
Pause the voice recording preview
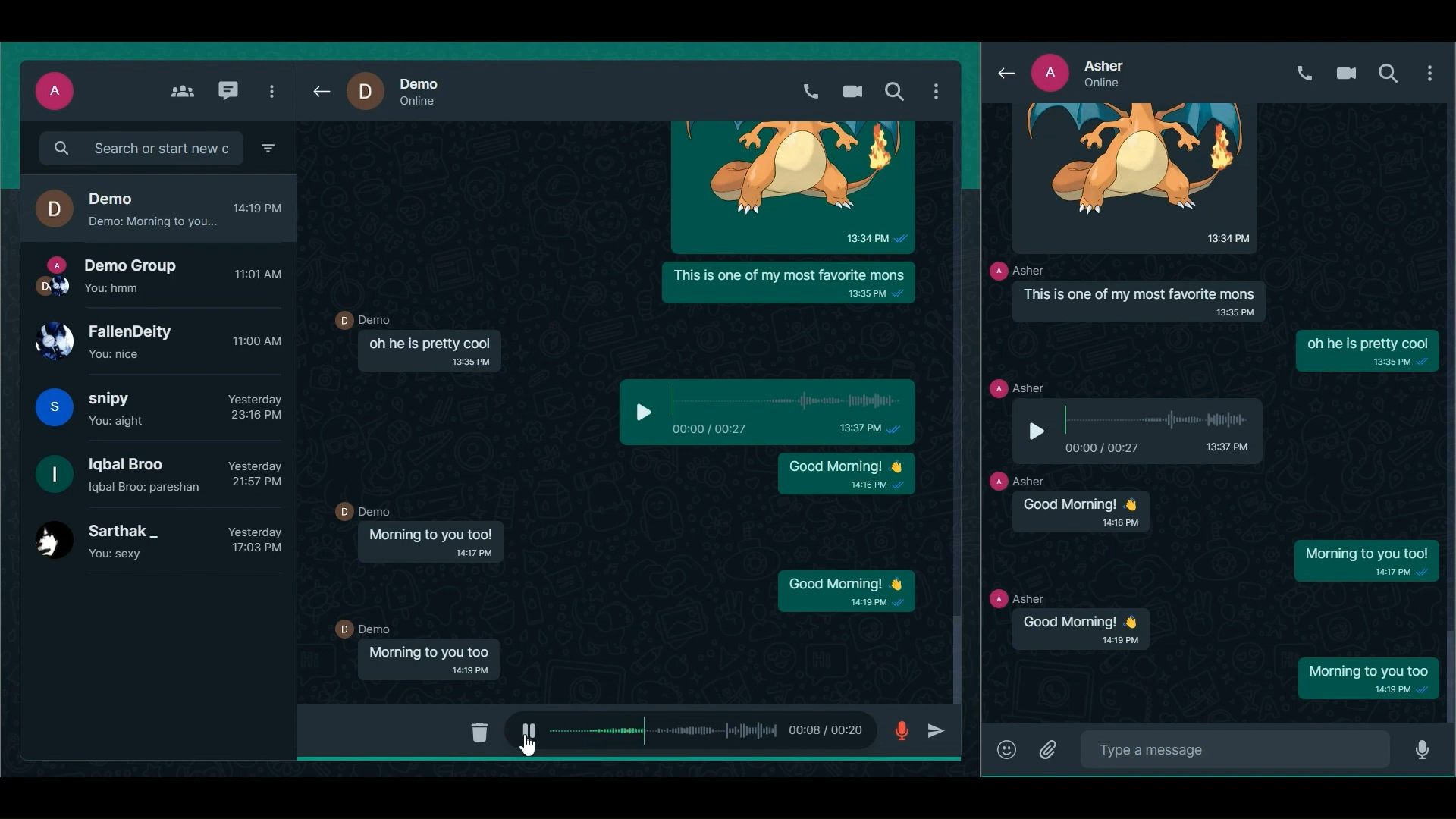click(x=529, y=731)
